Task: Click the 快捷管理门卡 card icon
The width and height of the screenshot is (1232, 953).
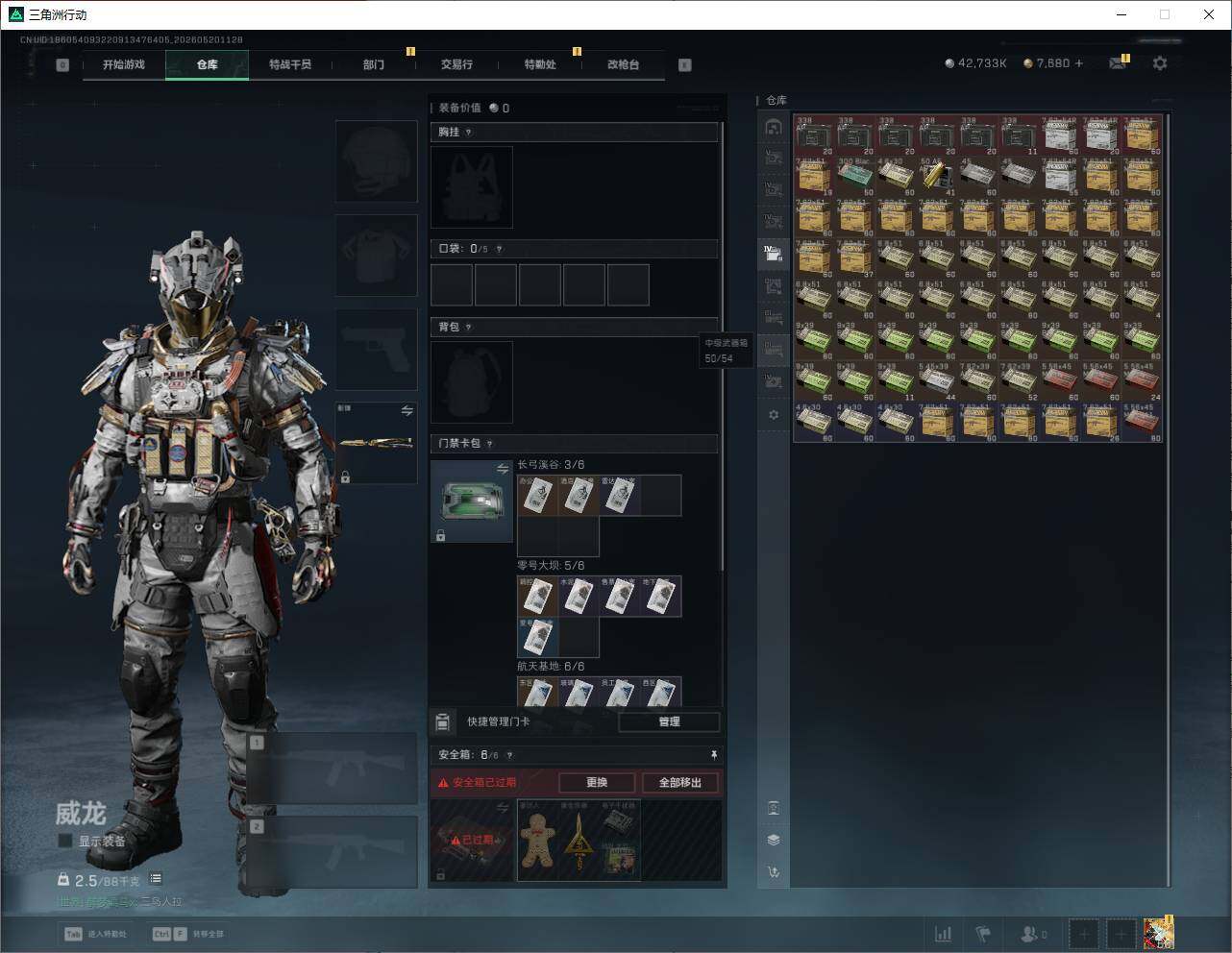Action: point(443,721)
